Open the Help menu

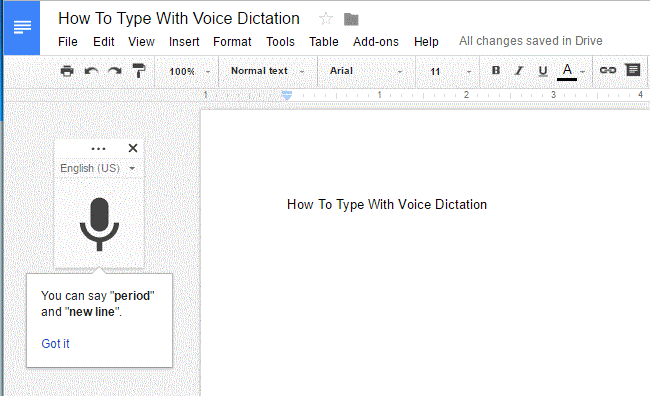point(426,42)
